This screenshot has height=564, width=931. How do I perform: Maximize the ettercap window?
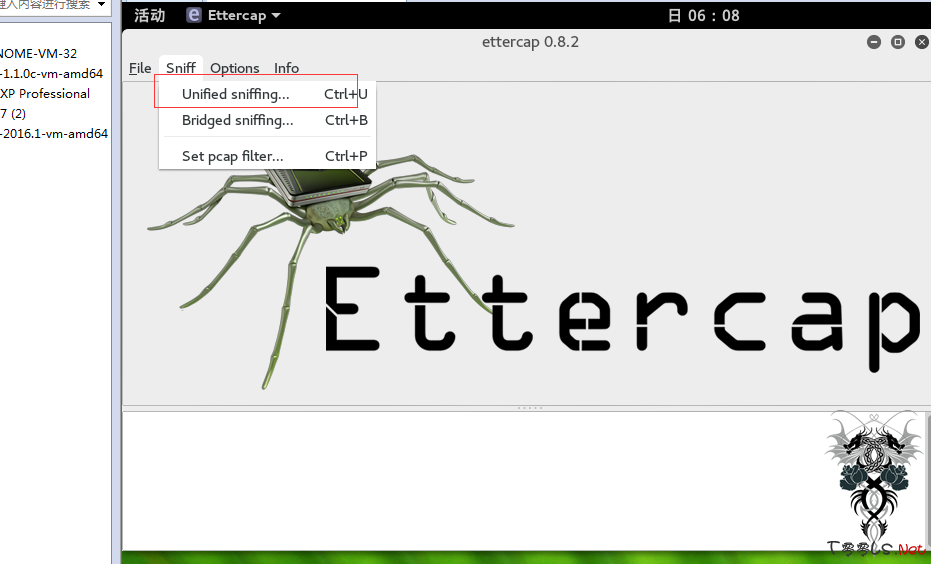coord(898,42)
